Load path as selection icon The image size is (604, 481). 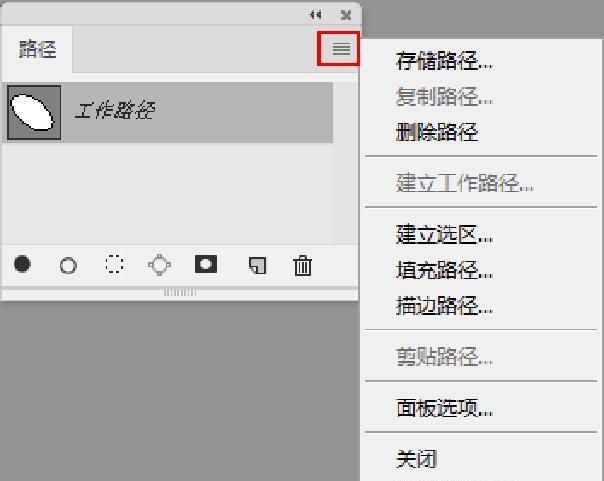114,265
